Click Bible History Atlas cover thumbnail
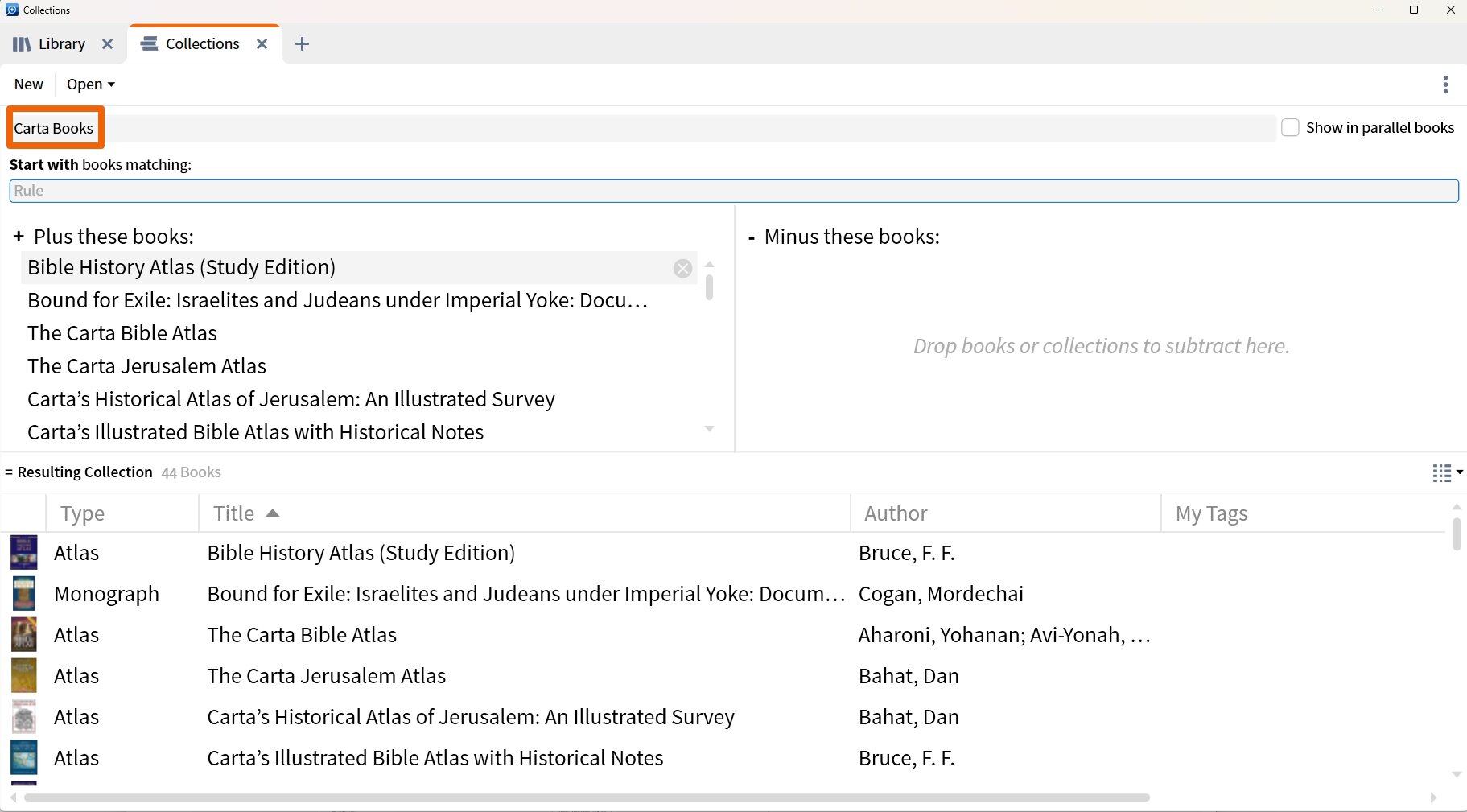1467x812 pixels. point(23,553)
